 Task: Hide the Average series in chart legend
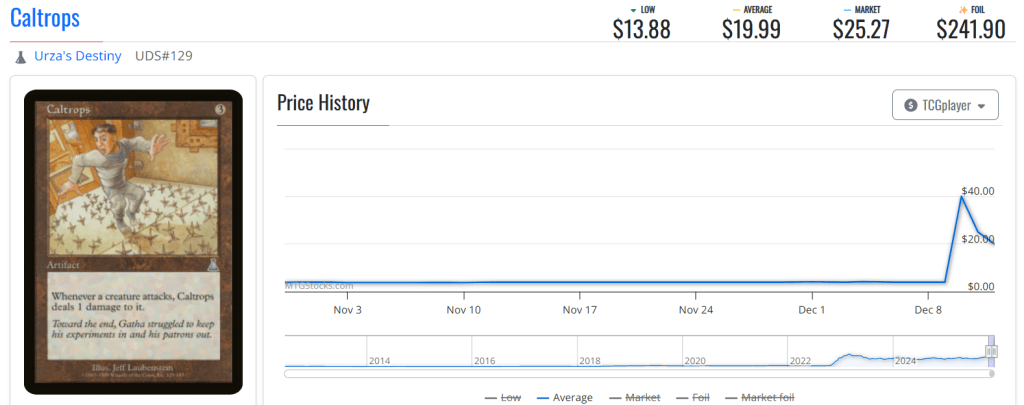point(565,398)
